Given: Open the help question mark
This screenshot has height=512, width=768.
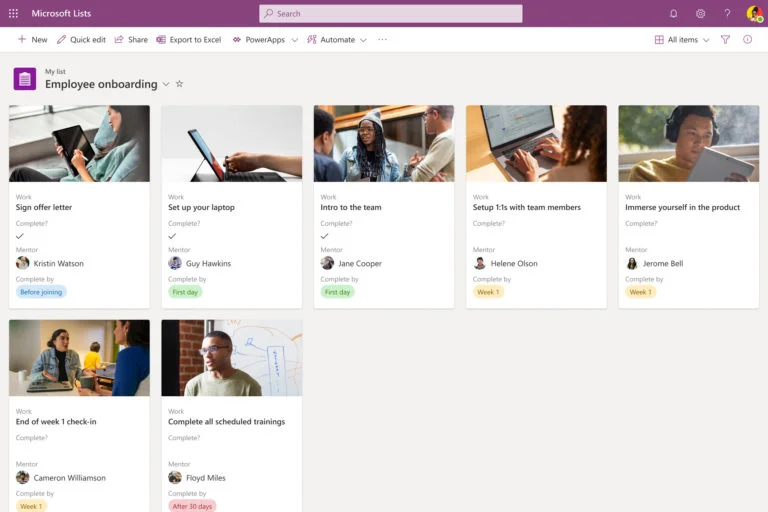Looking at the screenshot, I should tap(727, 14).
